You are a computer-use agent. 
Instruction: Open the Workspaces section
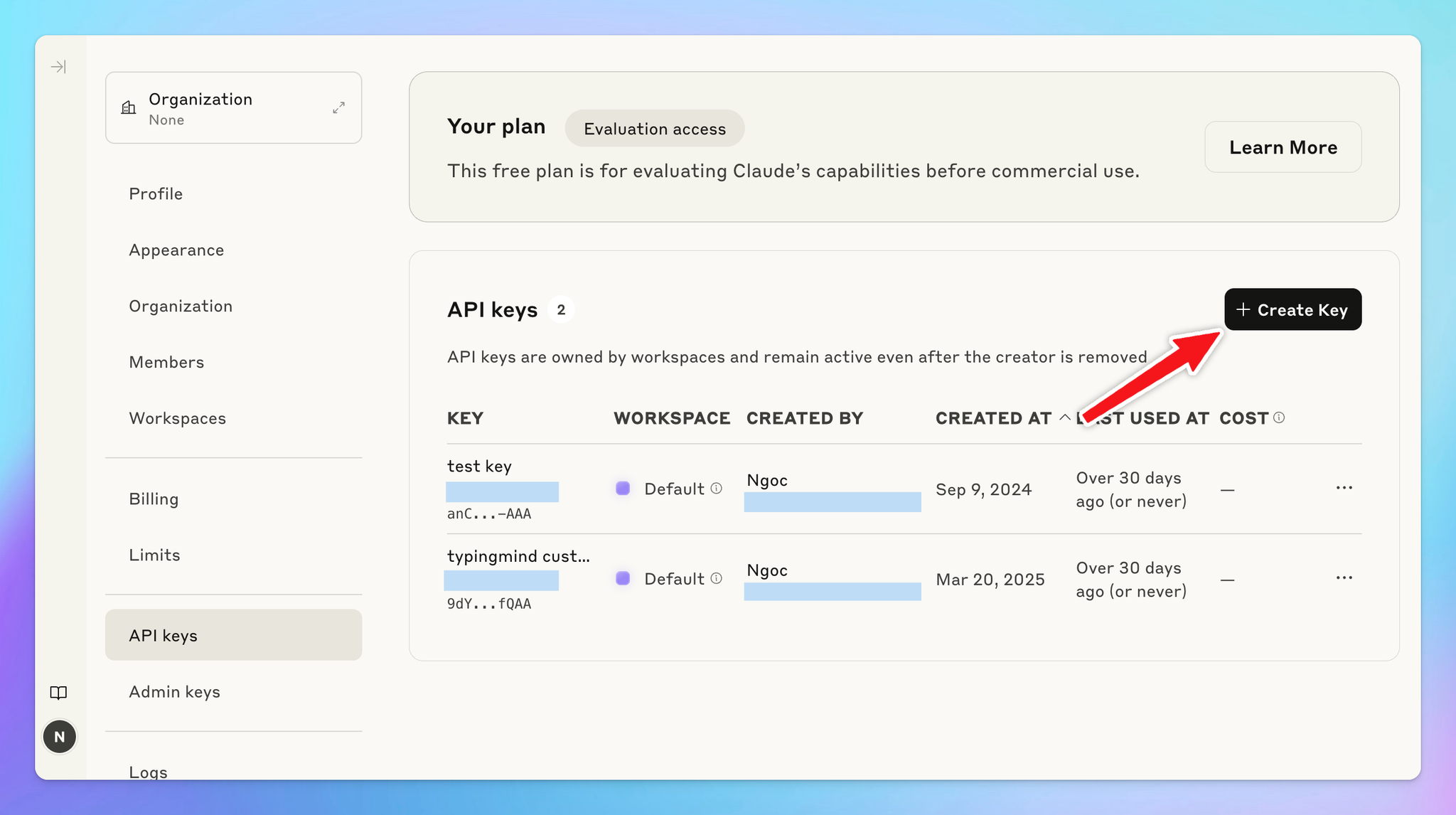[x=177, y=418]
